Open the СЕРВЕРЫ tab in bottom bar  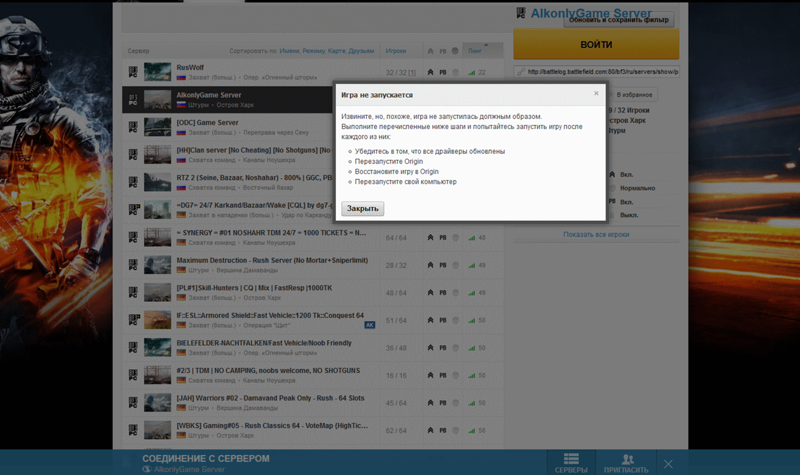click(571, 462)
